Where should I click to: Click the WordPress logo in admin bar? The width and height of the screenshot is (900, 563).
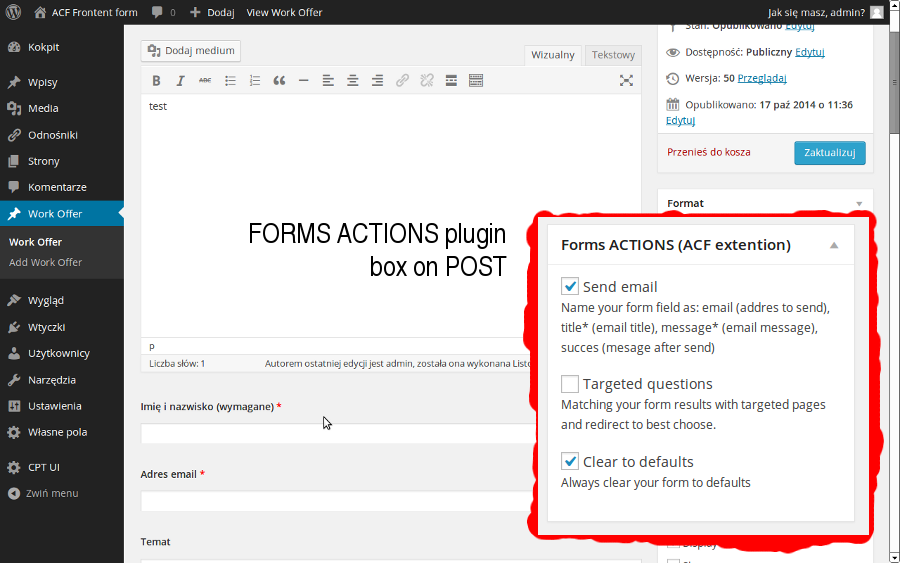point(13,12)
